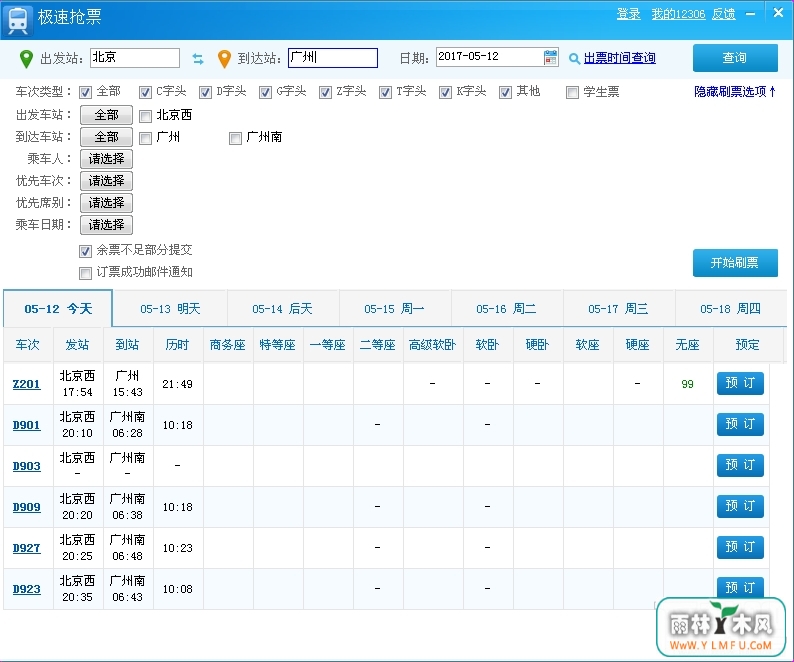Image resolution: width=794 pixels, height=662 pixels.
Task: Uncheck the D字头 checkbox
Action: click(x=205, y=92)
